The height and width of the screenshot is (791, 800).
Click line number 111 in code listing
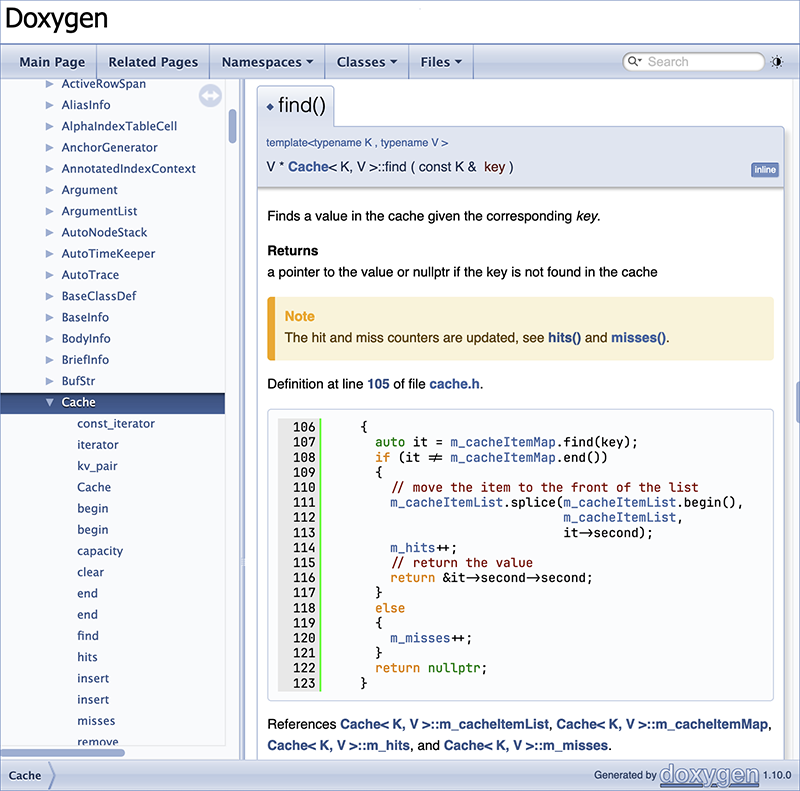coord(304,503)
